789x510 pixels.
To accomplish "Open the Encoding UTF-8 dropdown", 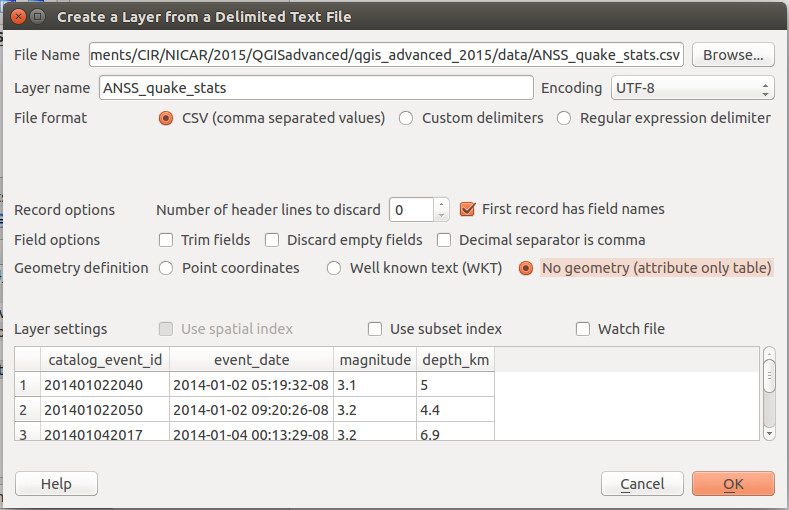I will tap(692, 88).
